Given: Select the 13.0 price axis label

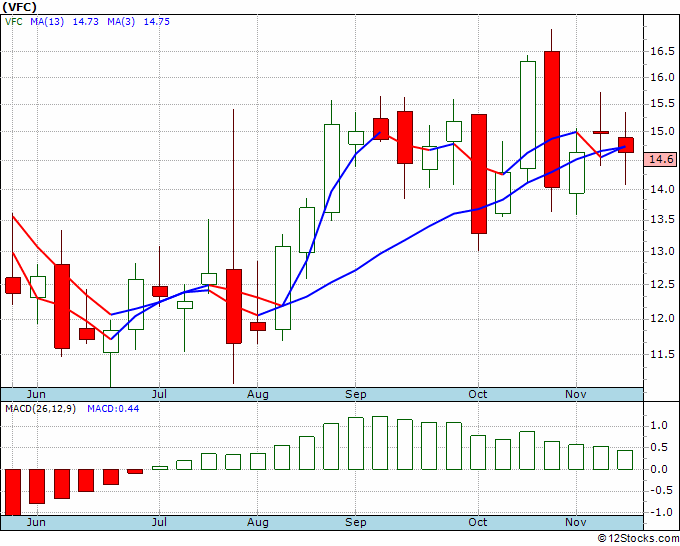Looking at the screenshot, I should tap(662, 251).
